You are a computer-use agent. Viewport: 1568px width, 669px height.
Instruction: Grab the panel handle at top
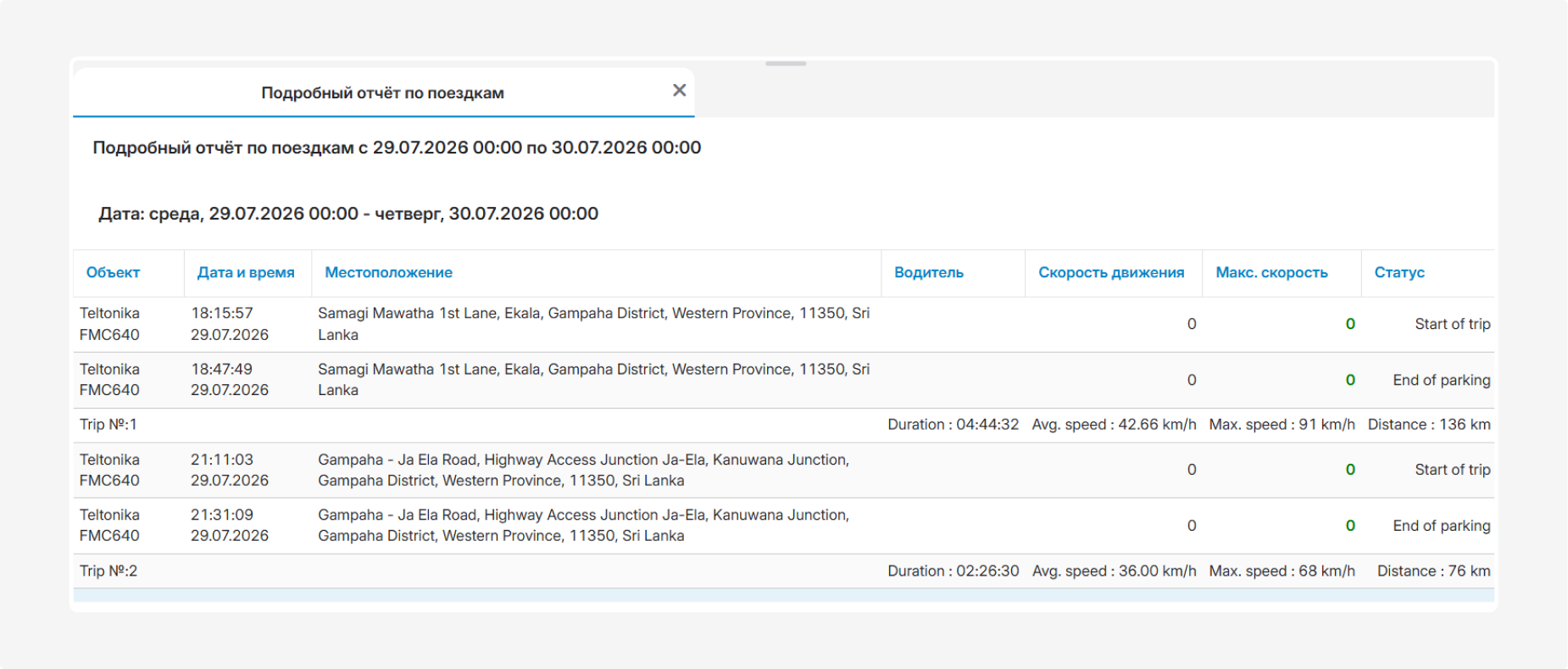pyautogui.click(x=786, y=64)
